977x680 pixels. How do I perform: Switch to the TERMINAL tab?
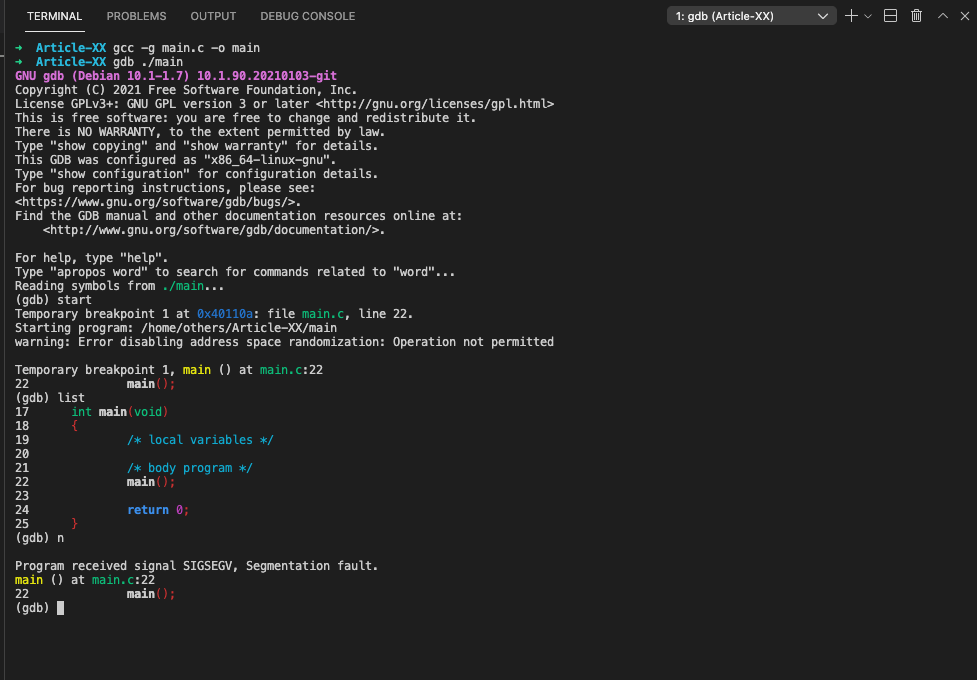(x=54, y=16)
